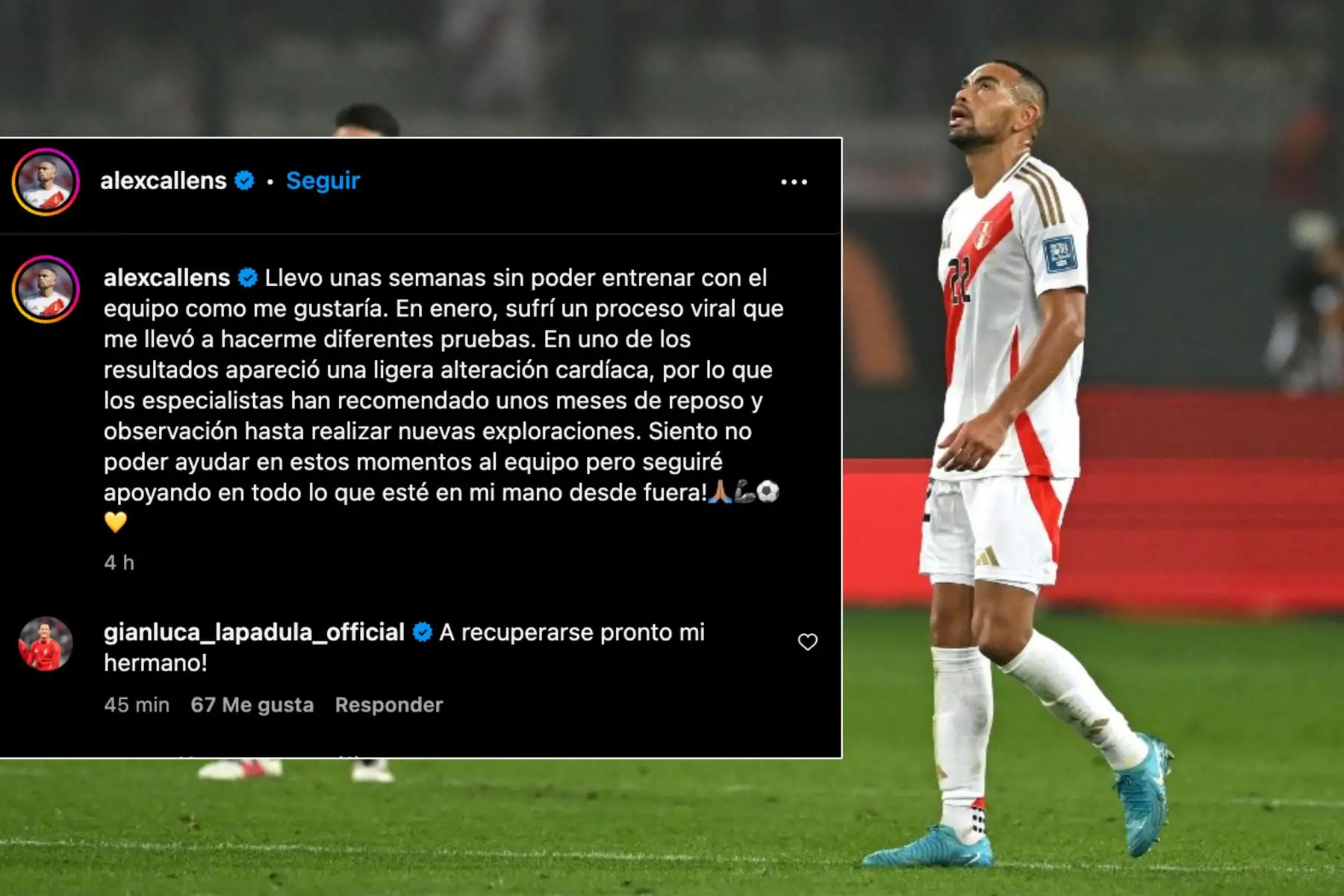Image resolution: width=1344 pixels, height=896 pixels.
Task: Click the Seguir follow button
Action: pos(323,181)
